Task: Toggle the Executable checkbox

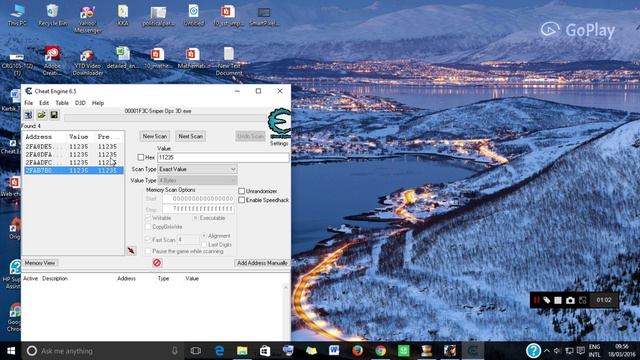Action: tap(195, 218)
